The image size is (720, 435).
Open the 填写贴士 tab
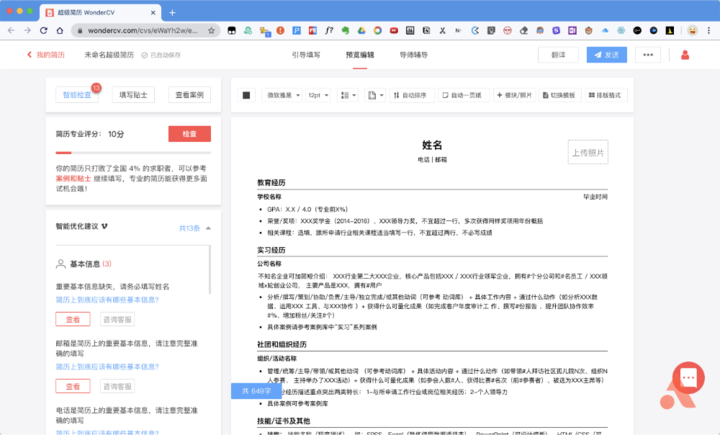point(133,95)
